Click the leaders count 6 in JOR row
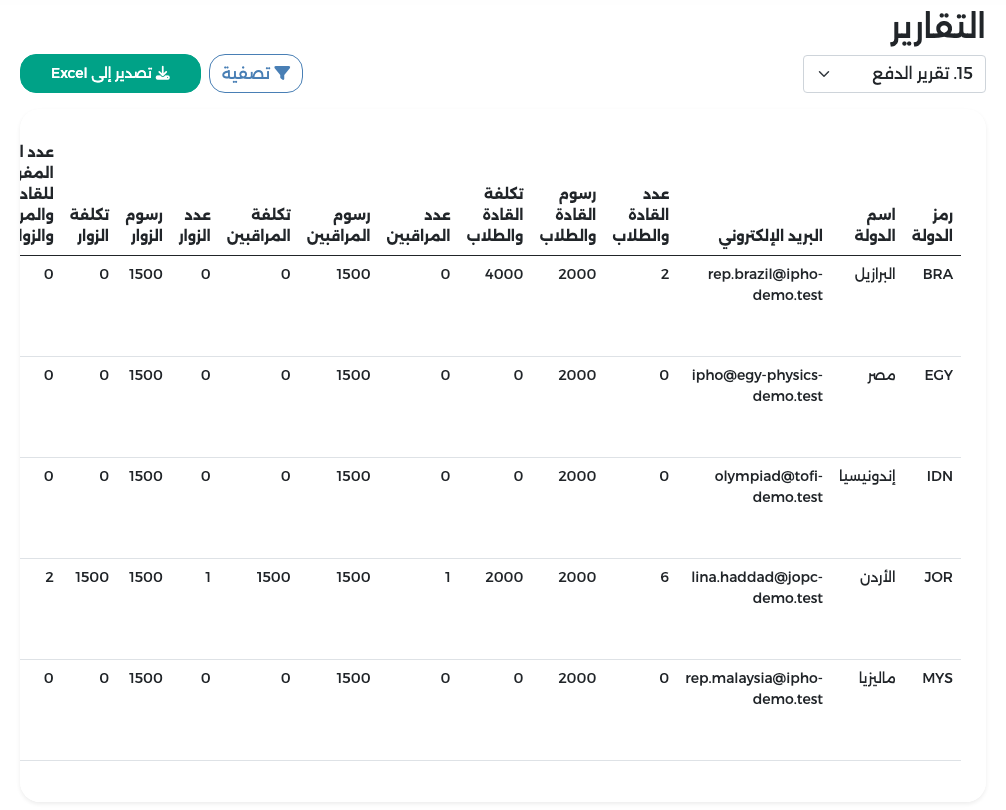Viewport: 1006px width, 810px height. 665,577
